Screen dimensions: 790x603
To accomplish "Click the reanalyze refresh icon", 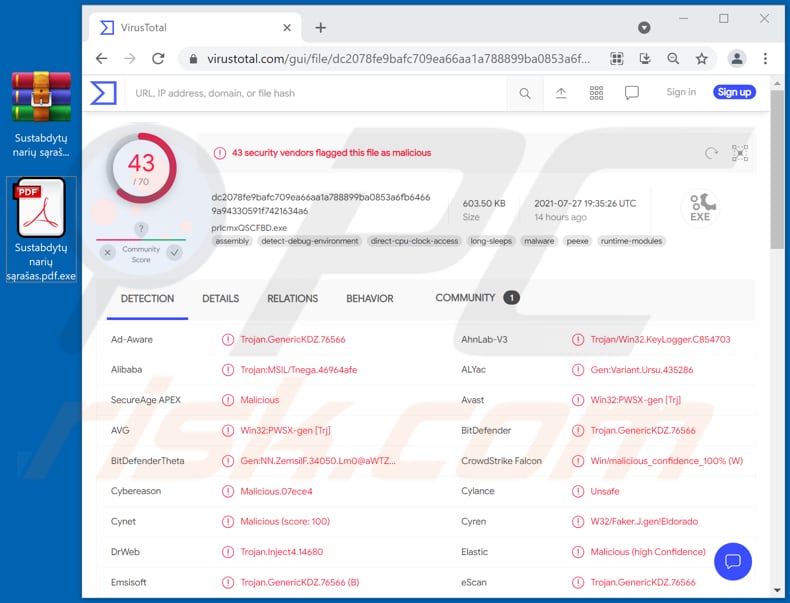I will pyautogui.click(x=711, y=153).
